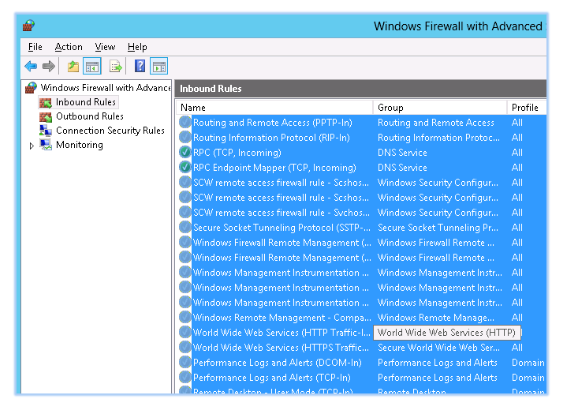The height and width of the screenshot is (406, 561).
Task: Click status icon of World Wide Web Services (HTTPS Traffic)
Action: pos(185,348)
